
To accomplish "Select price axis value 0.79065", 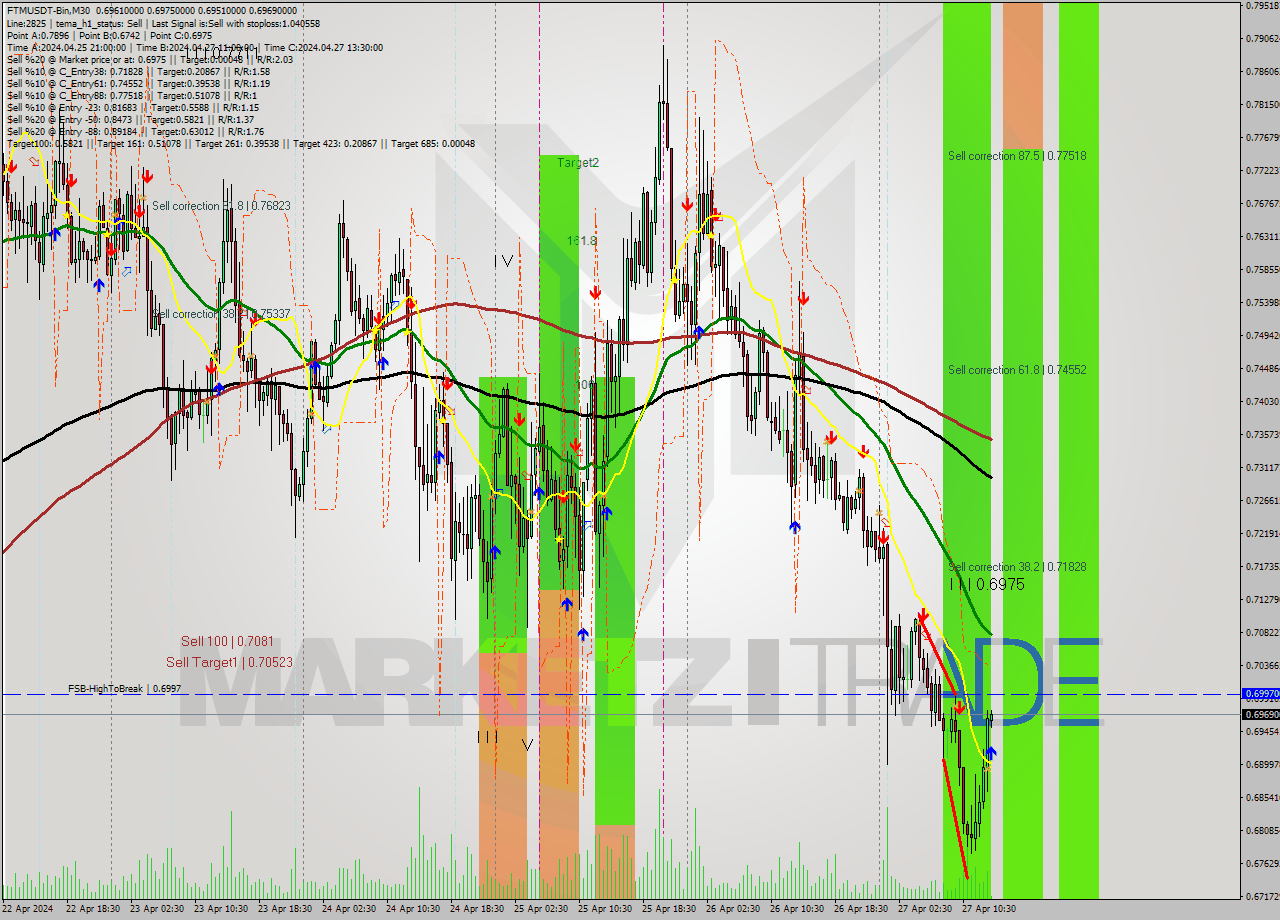I will click(1263, 39).
